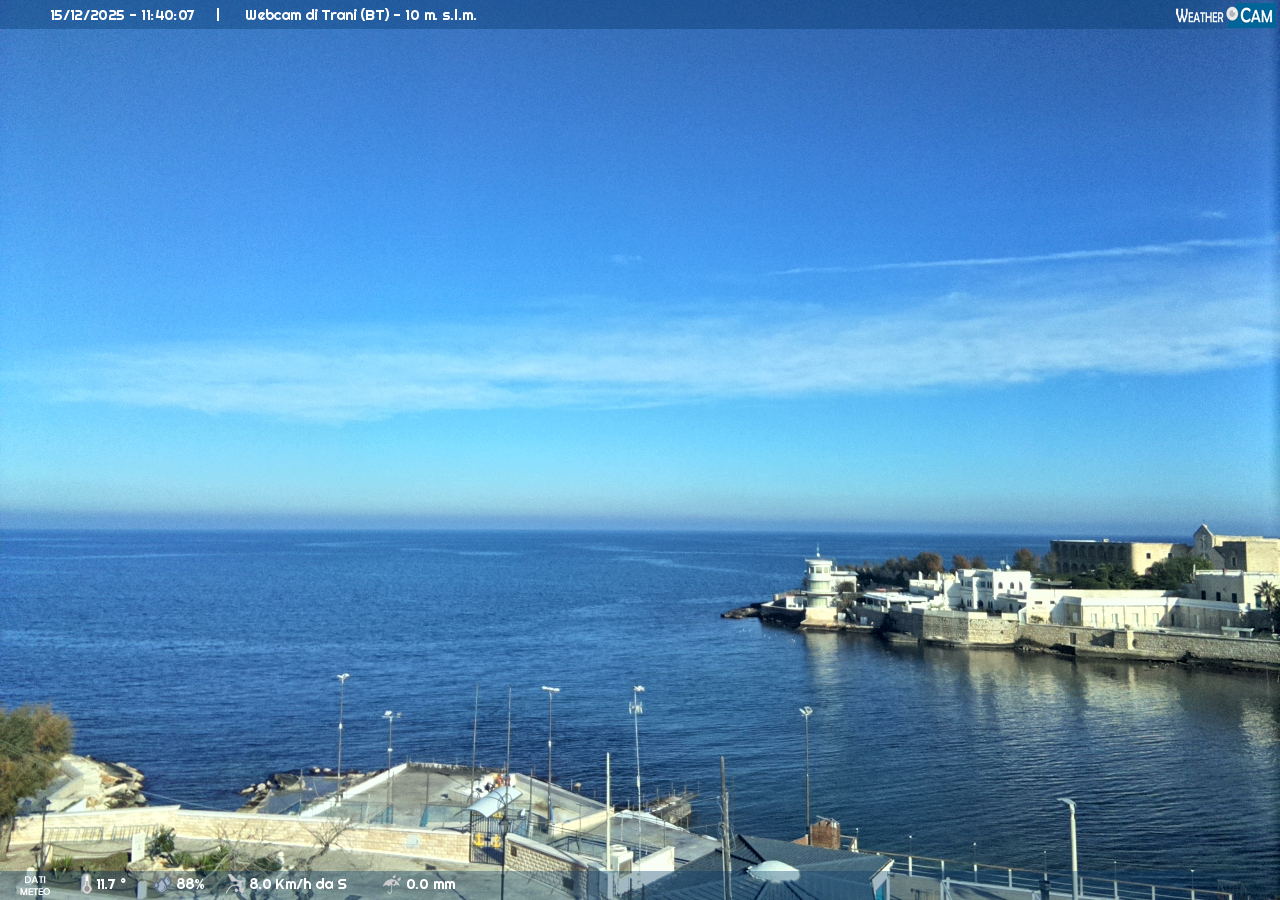Click the wind vane icon
This screenshot has width=1280, height=900.
pyautogui.click(x=236, y=884)
